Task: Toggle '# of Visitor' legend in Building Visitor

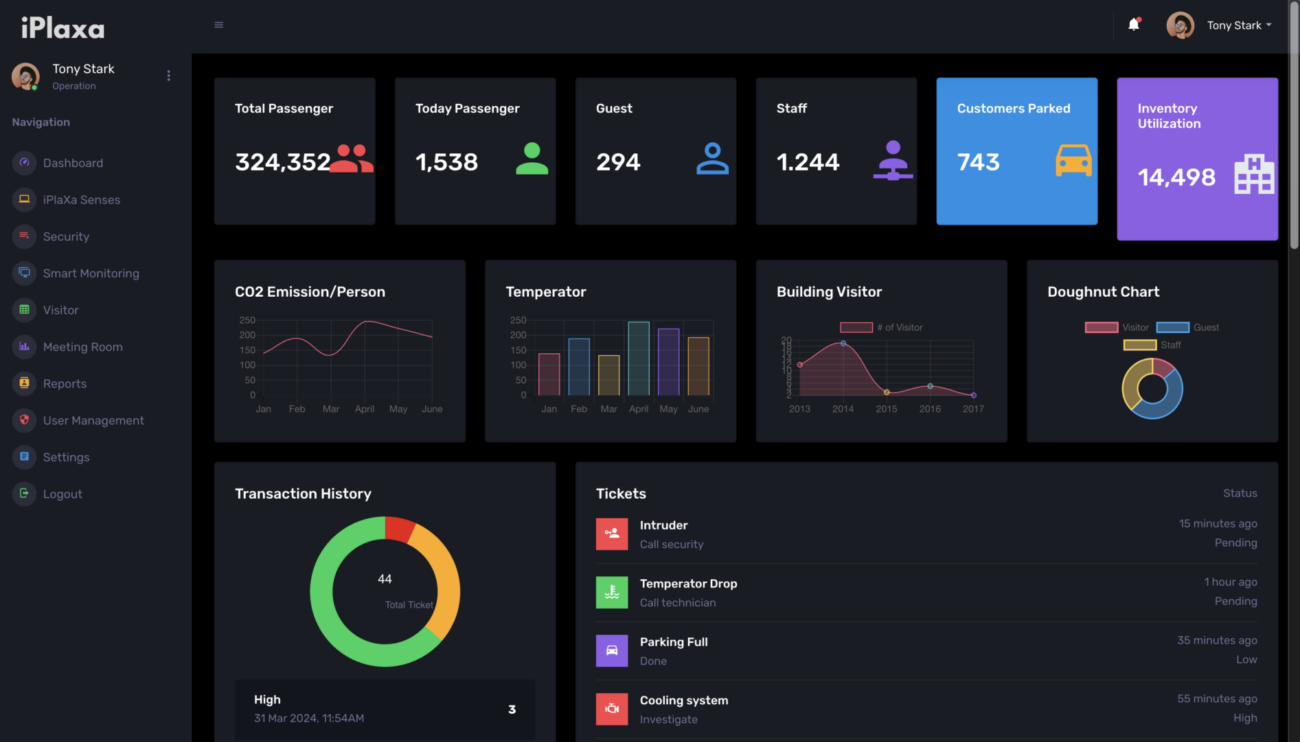Action: (881, 327)
